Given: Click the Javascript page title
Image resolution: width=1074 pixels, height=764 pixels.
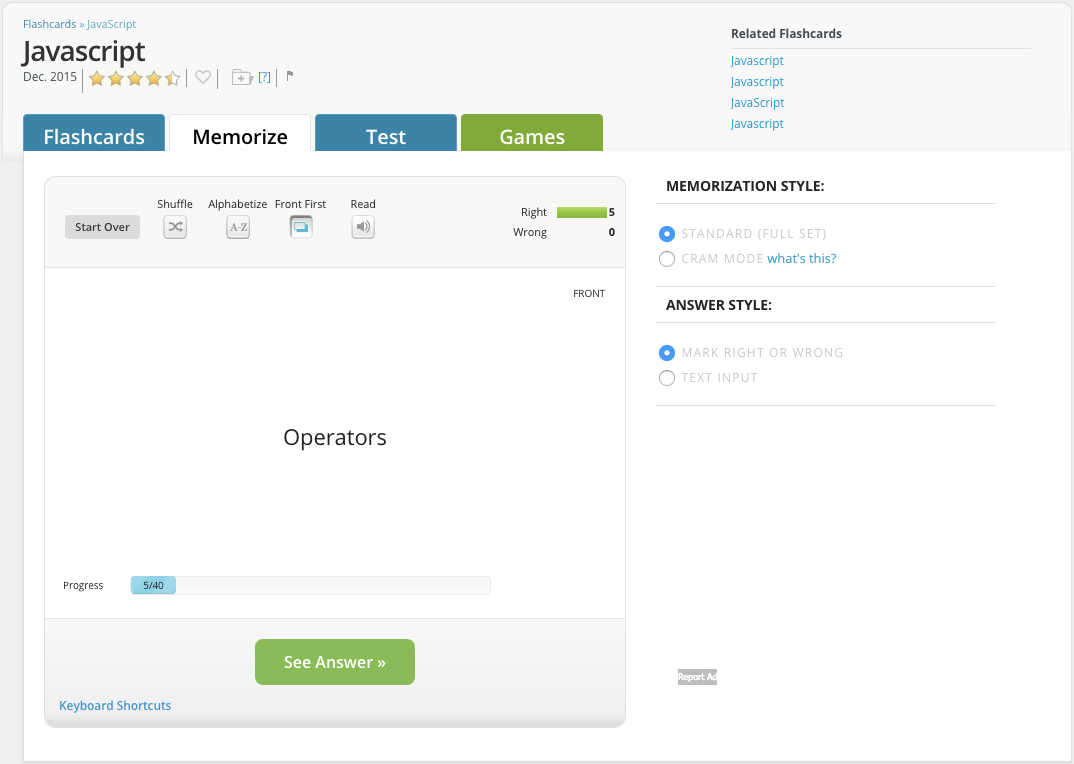Looking at the screenshot, I should (x=84, y=51).
